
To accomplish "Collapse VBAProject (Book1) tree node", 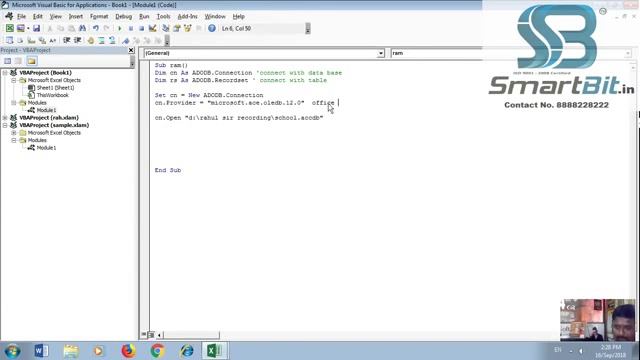I will tap(5, 73).
